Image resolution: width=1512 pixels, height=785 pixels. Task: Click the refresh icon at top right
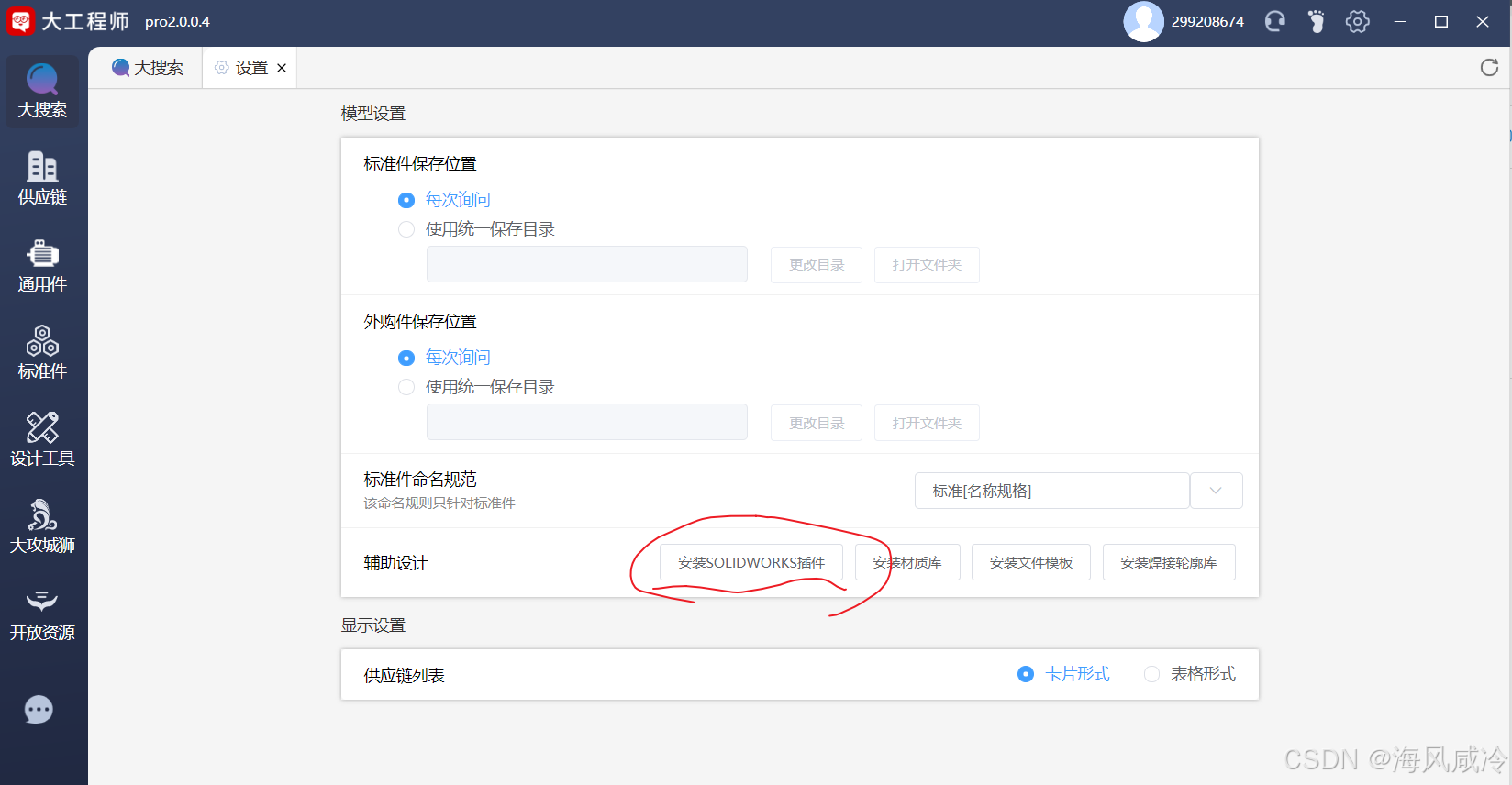point(1489,67)
